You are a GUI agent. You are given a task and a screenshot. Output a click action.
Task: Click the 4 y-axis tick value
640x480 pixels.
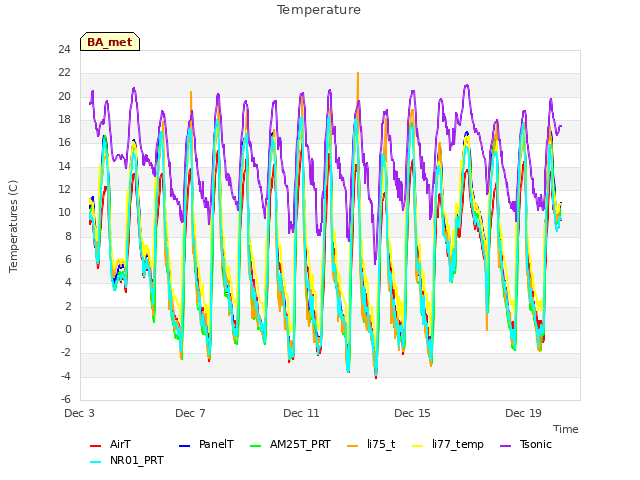pyautogui.click(x=68, y=283)
